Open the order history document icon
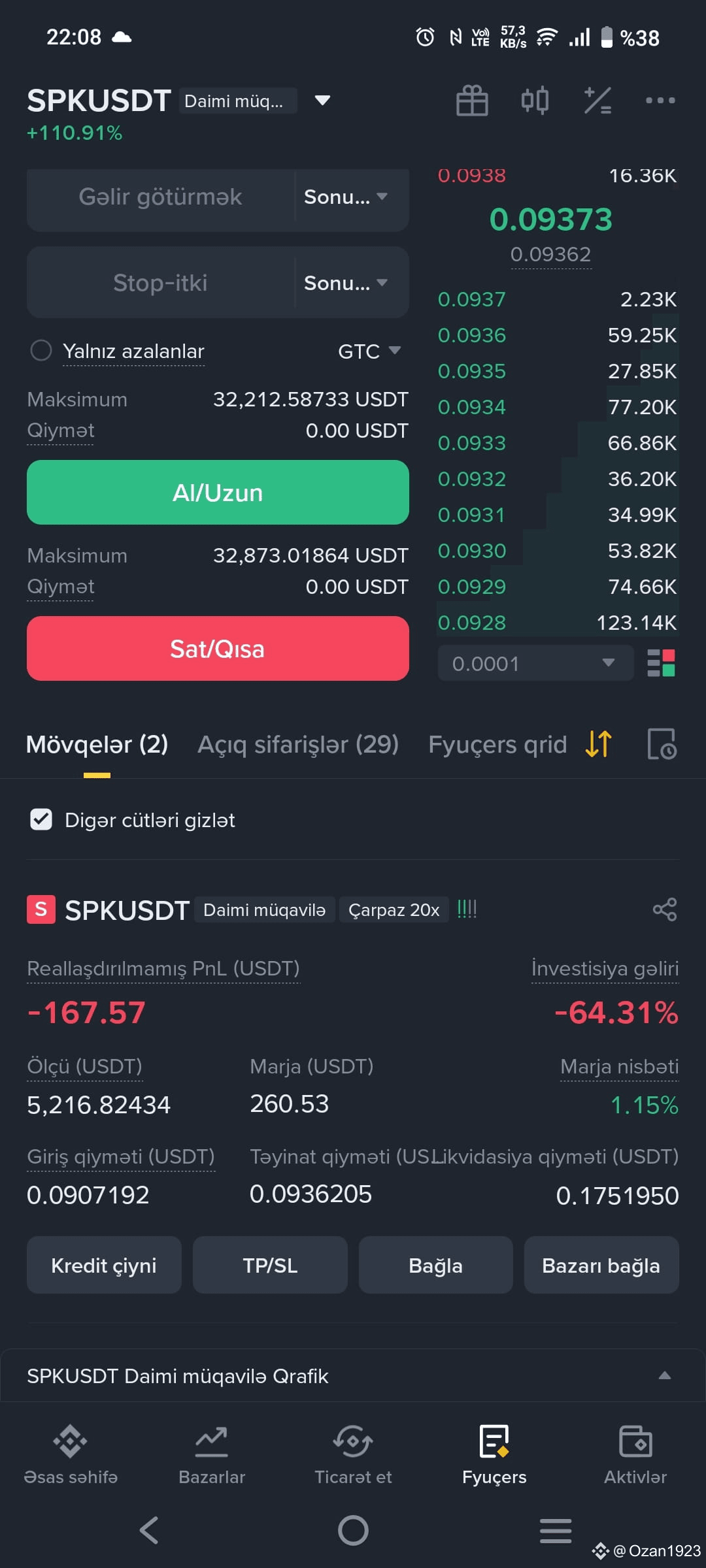This screenshot has width=706, height=1568. pos(662,744)
